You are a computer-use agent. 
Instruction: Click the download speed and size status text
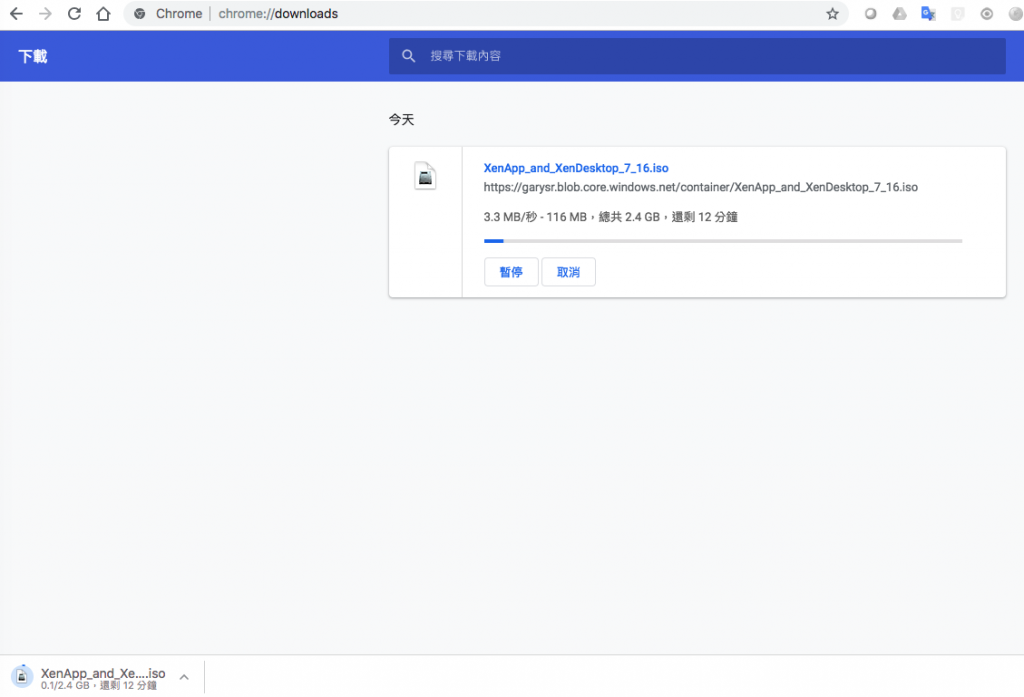tap(611, 217)
